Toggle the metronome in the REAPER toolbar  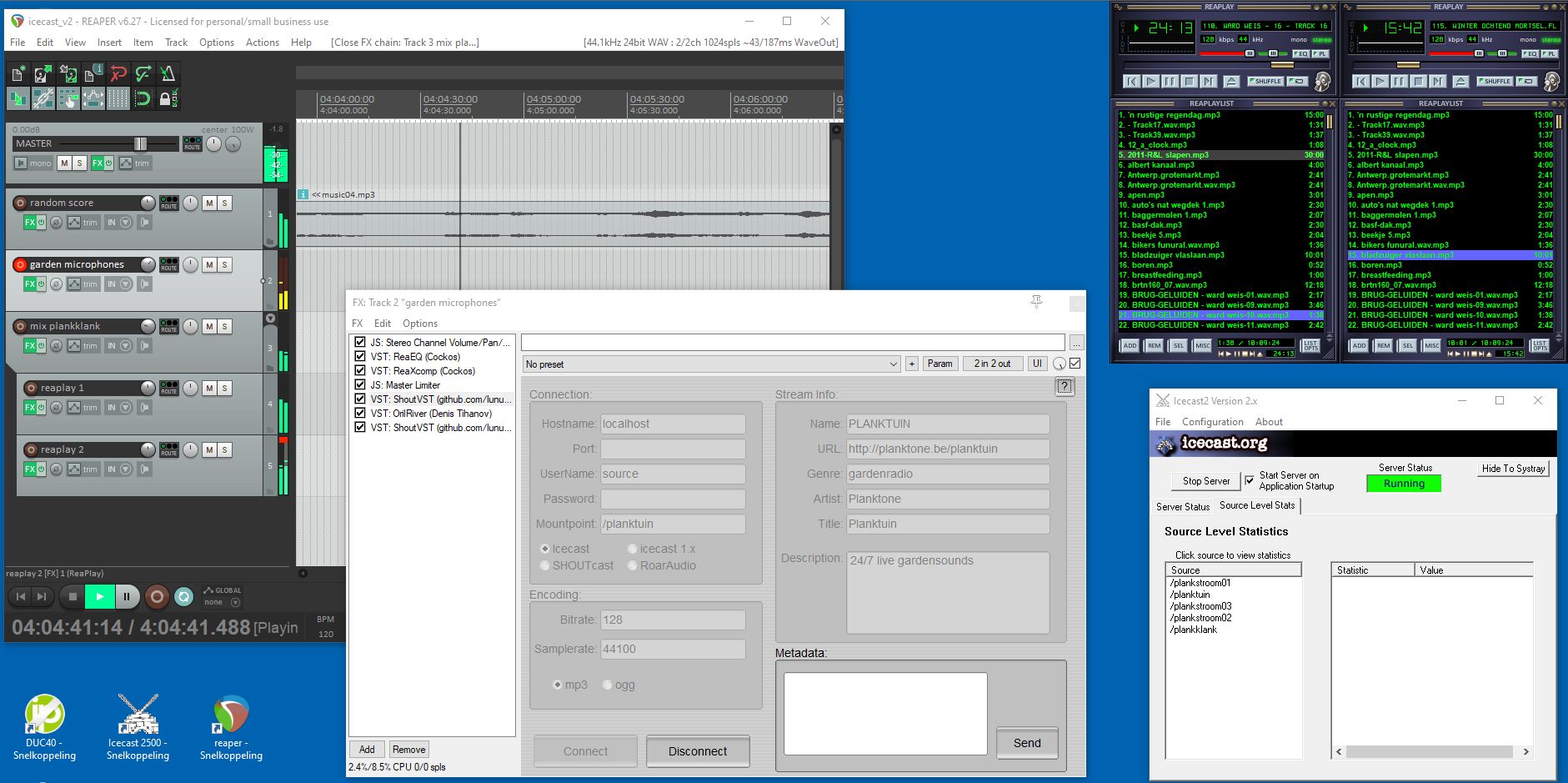(x=167, y=74)
